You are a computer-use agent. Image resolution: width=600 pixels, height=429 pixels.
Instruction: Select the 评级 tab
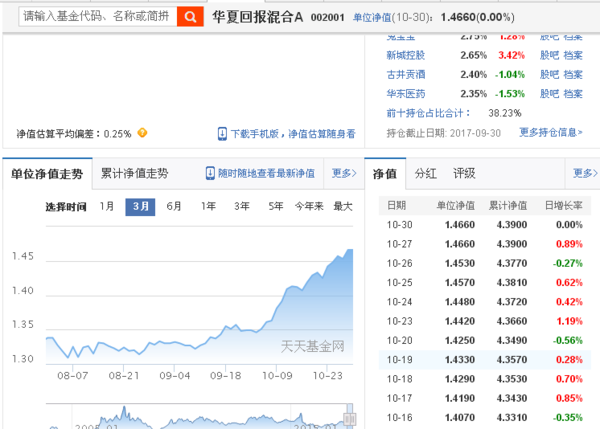464,174
